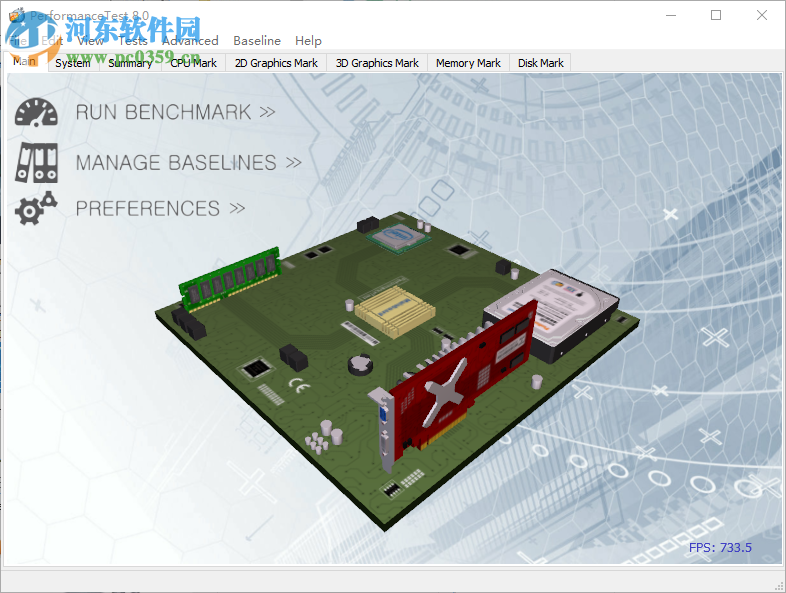Click the binders Manage Baselines icon

[36, 162]
